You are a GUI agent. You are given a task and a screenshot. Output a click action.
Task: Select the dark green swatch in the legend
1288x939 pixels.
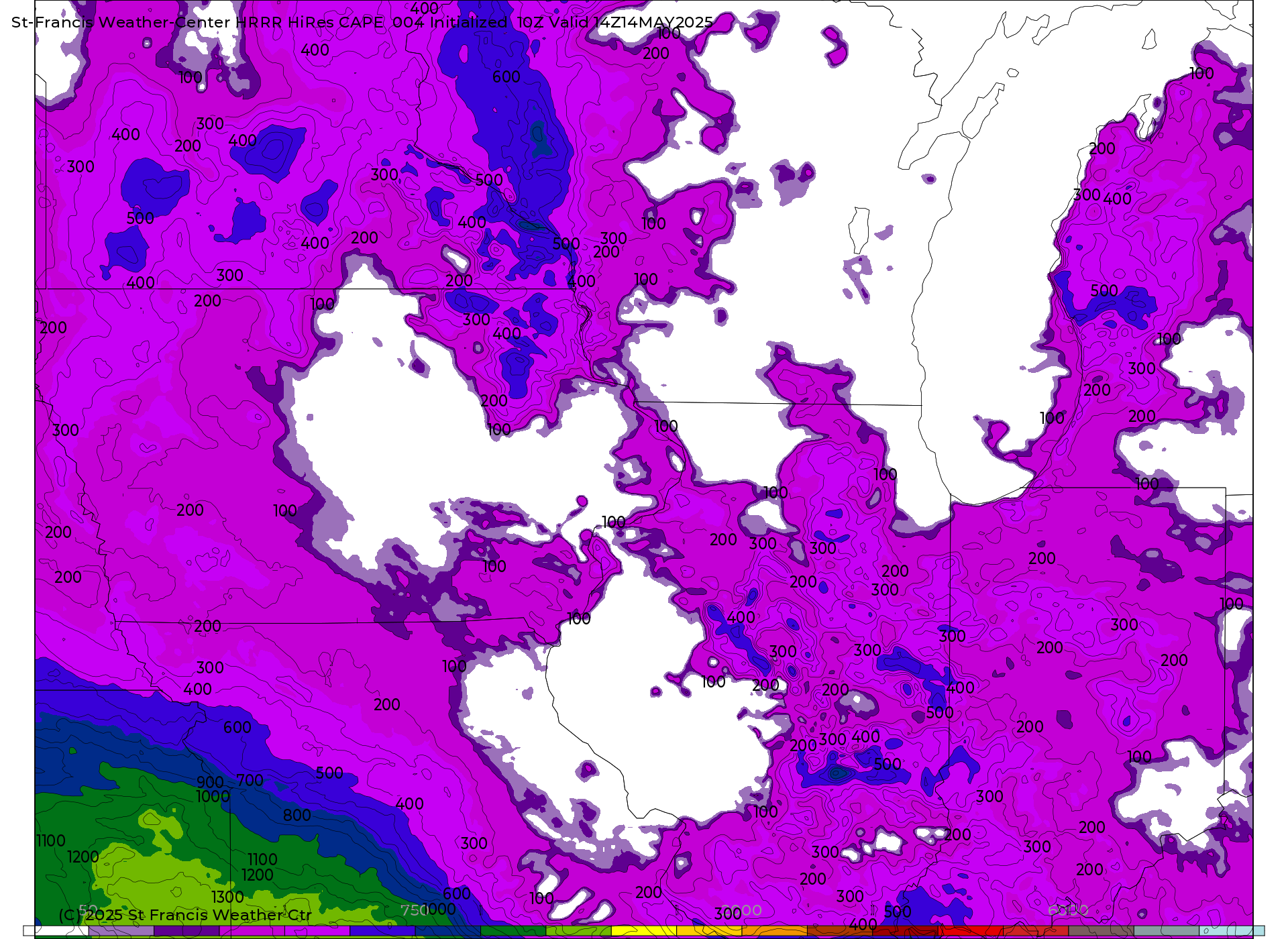coord(513,931)
